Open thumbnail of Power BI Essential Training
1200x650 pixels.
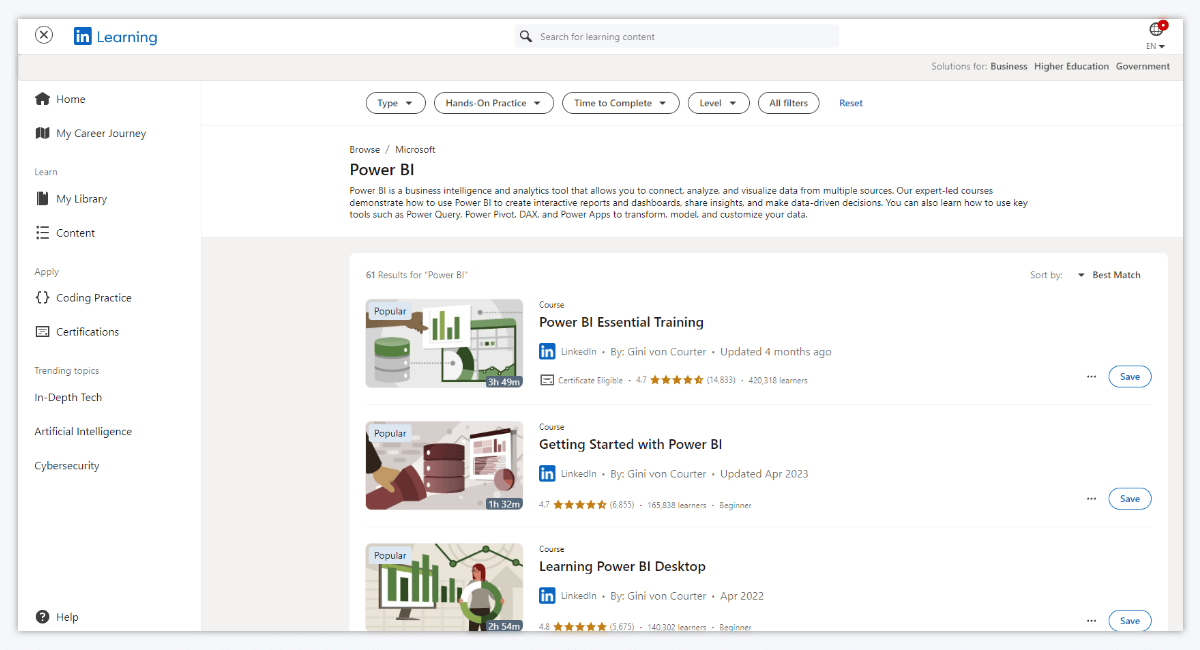pyautogui.click(x=444, y=343)
